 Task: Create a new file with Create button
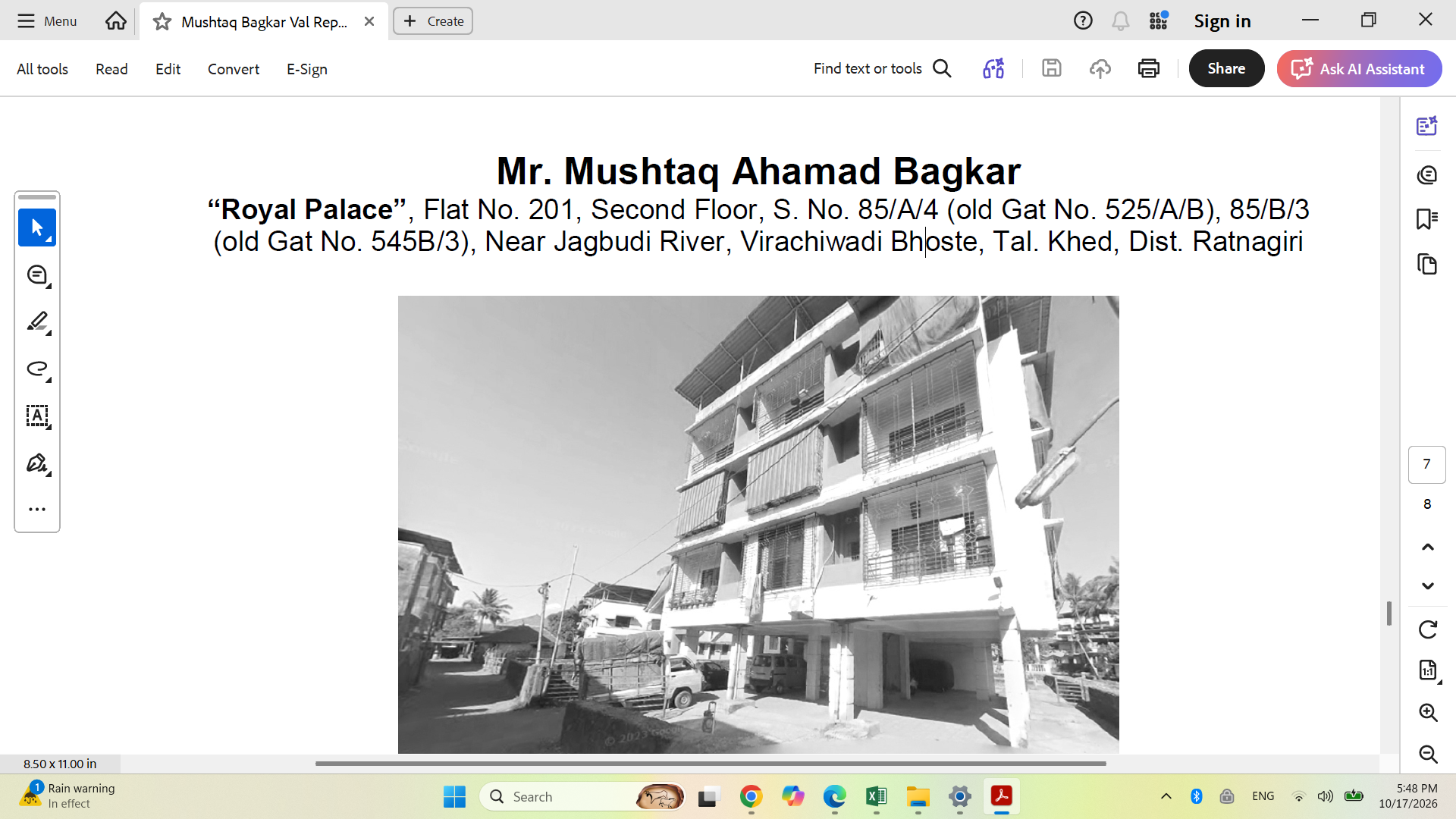(x=433, y=21)
